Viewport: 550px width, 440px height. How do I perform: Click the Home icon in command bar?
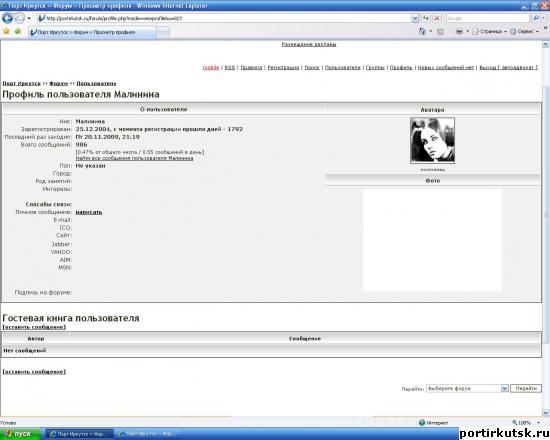tap(422, 32)
